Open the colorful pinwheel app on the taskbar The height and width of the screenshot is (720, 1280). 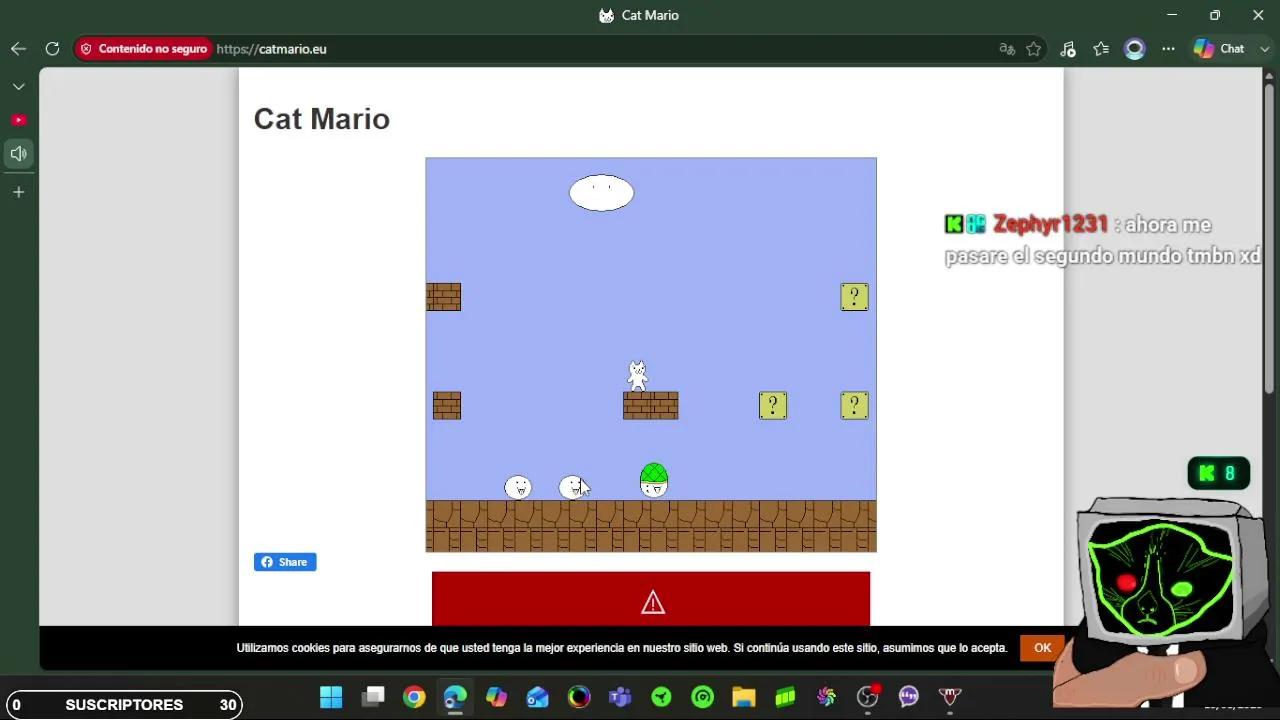click(x=826, y=697)
